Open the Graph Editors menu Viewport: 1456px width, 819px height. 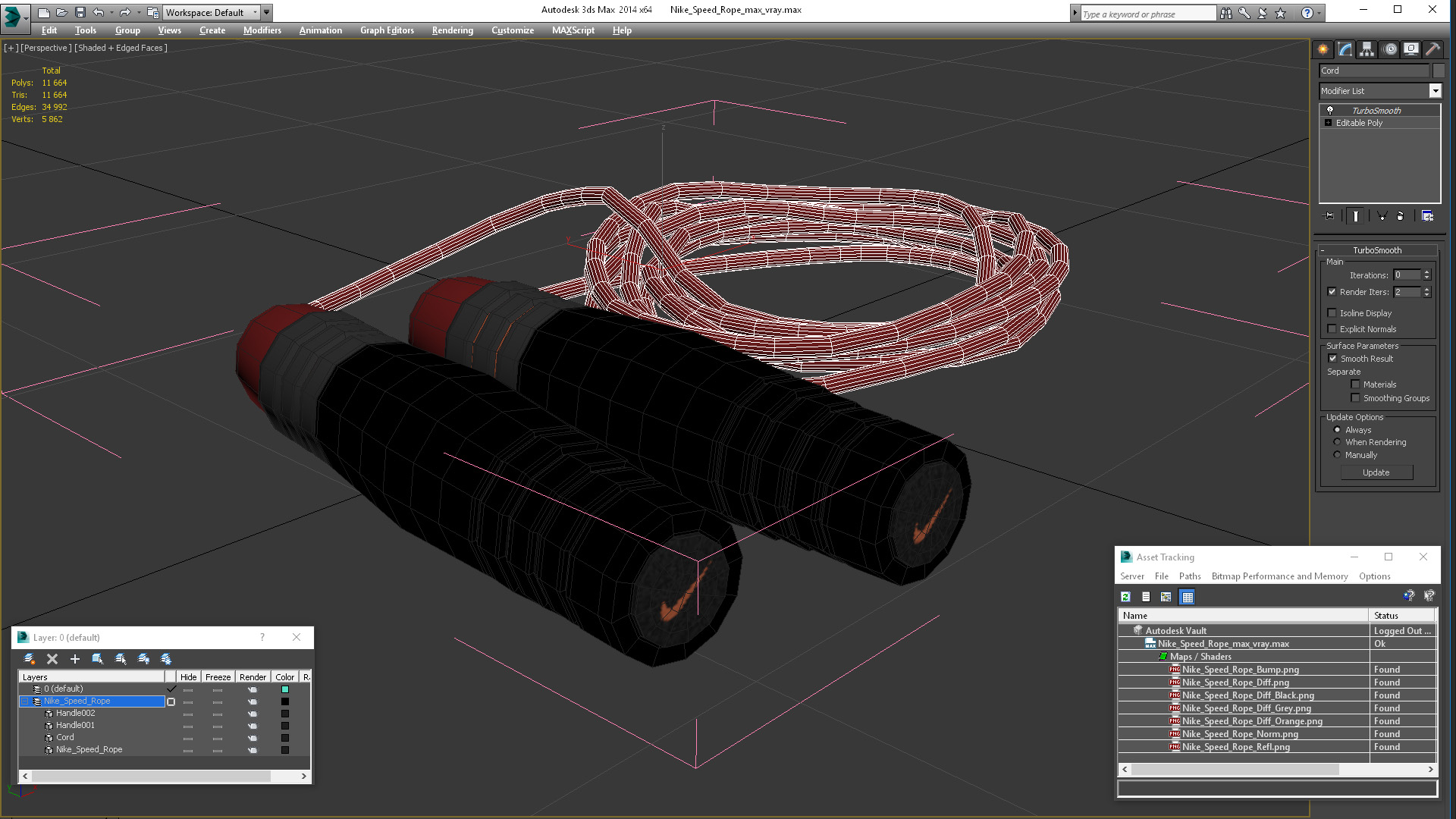tap(387, 30)
